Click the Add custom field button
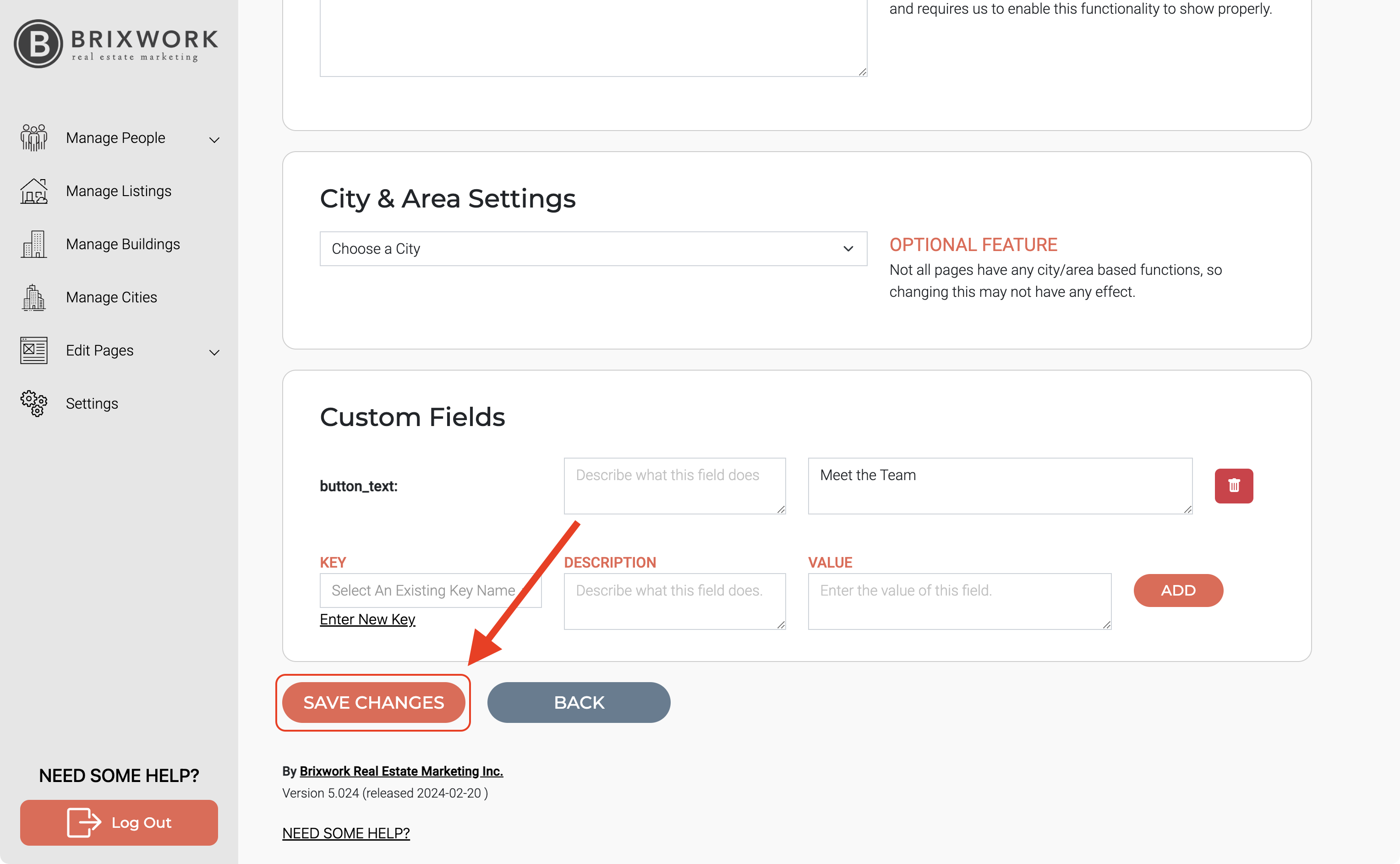This screenshot has height=864, width=1400. [1178, 591]
